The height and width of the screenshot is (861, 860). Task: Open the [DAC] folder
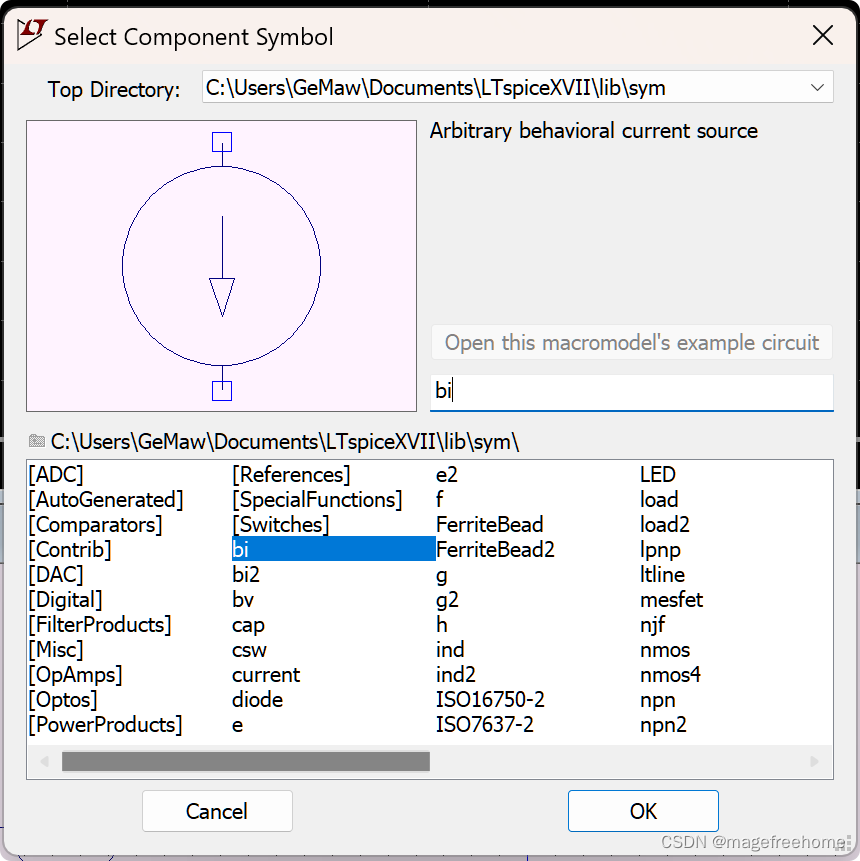[x=56, y=575]
